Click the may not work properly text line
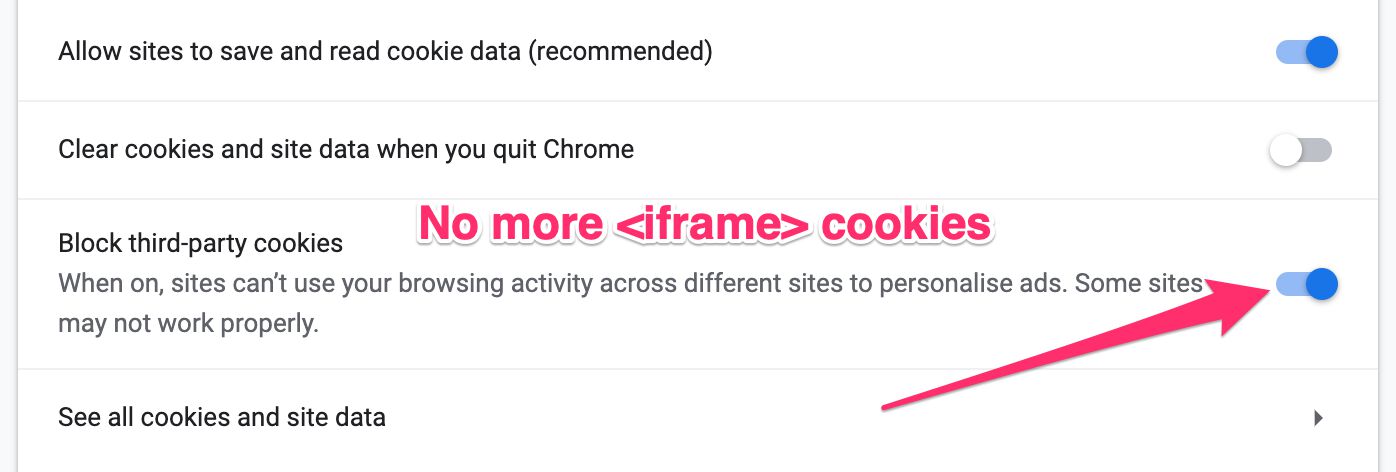The image size is (1396, 472). click(x=188, y=325)
